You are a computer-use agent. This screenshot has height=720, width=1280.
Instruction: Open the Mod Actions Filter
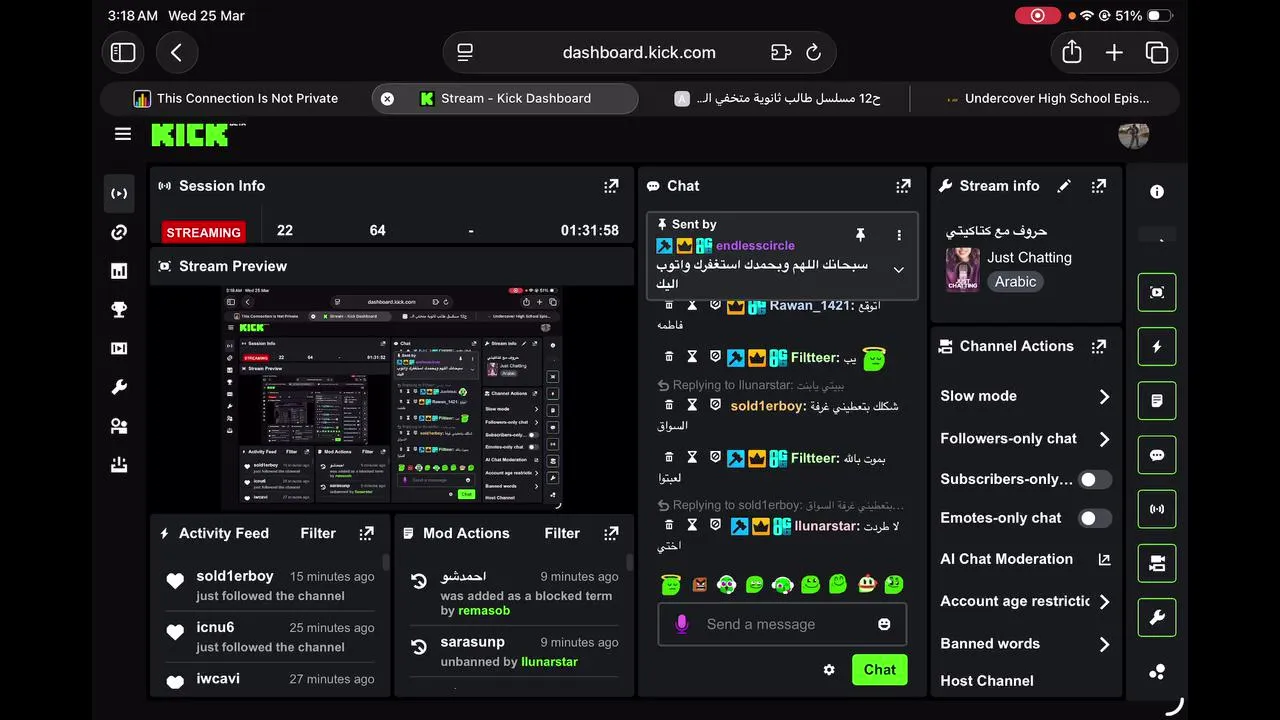coord(562,533)
